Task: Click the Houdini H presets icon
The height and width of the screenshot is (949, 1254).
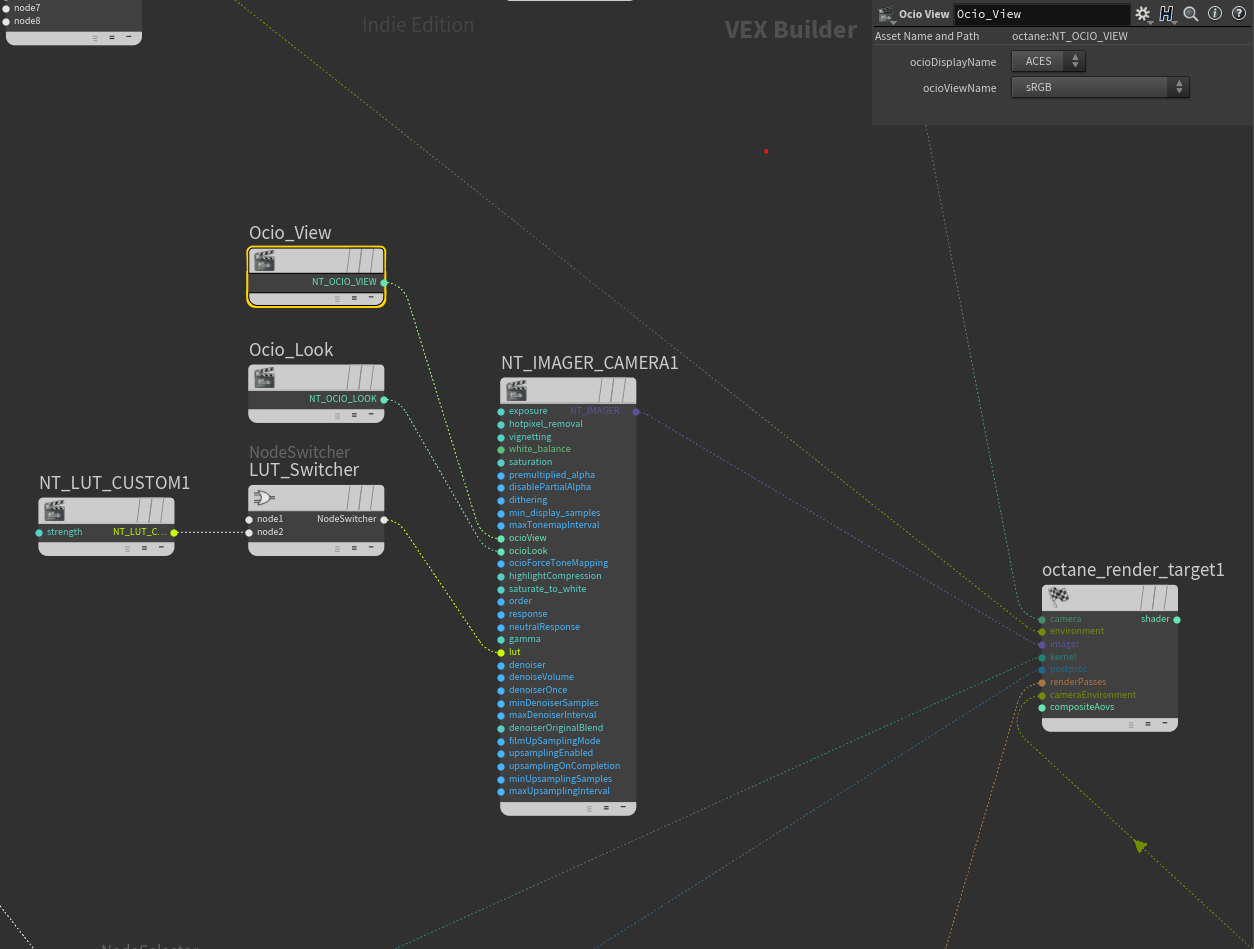Action: tap(1167, 14)
